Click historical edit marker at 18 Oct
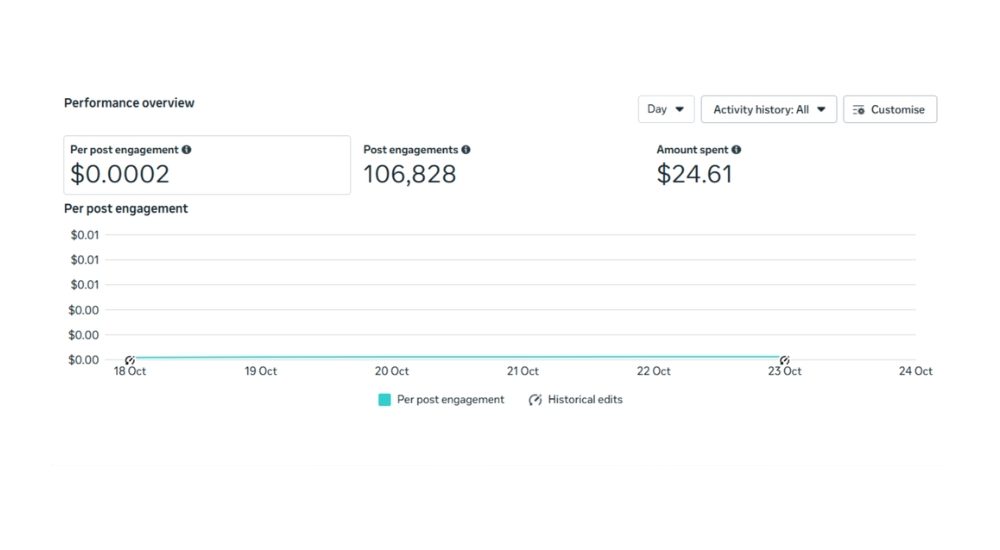This screenshot has width=1000, height=550. coord(130,360)
